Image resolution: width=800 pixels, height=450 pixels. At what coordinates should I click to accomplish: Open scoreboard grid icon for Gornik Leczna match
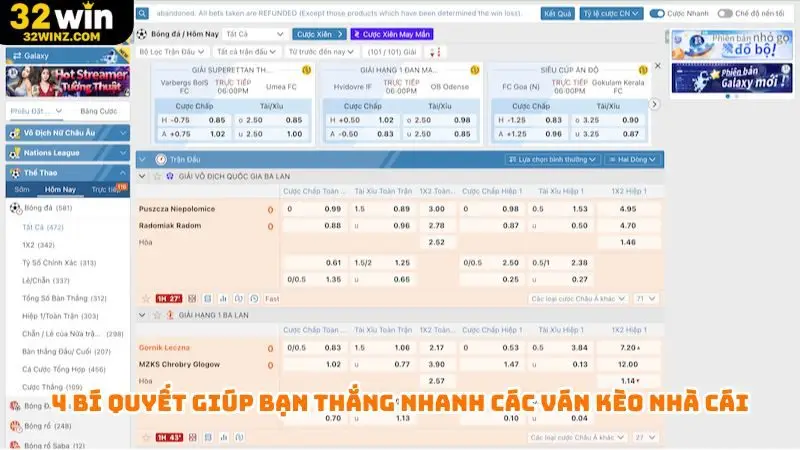(x=192, y=437)
